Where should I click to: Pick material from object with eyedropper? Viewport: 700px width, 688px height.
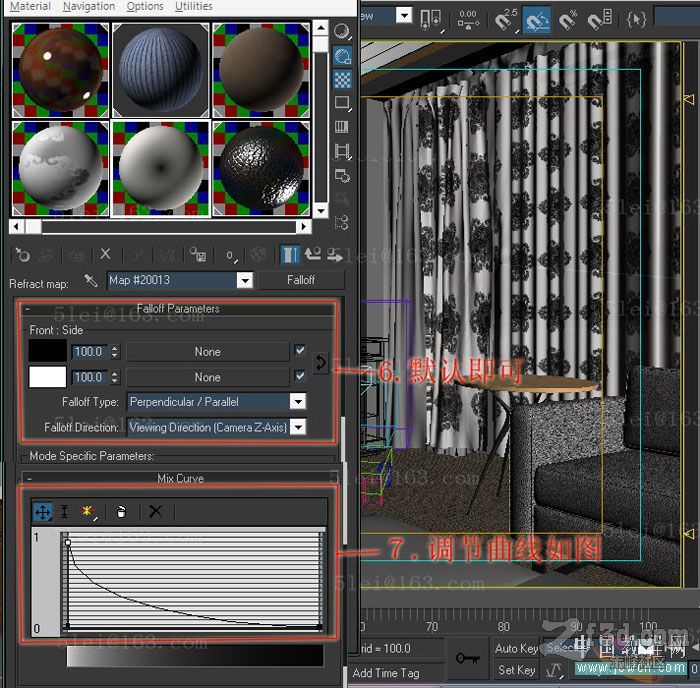pyautogui.click(x=91, y=280)
